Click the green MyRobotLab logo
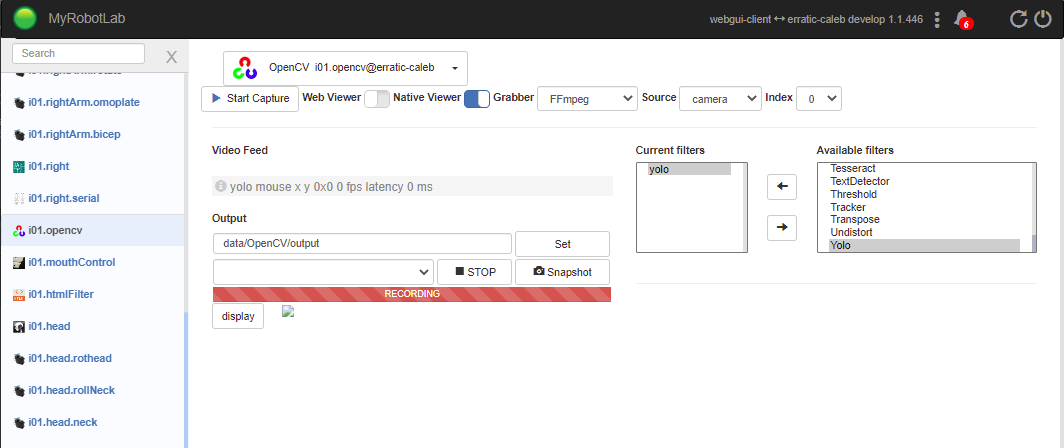Screen dimensions: 1064x448 point(25,18)
